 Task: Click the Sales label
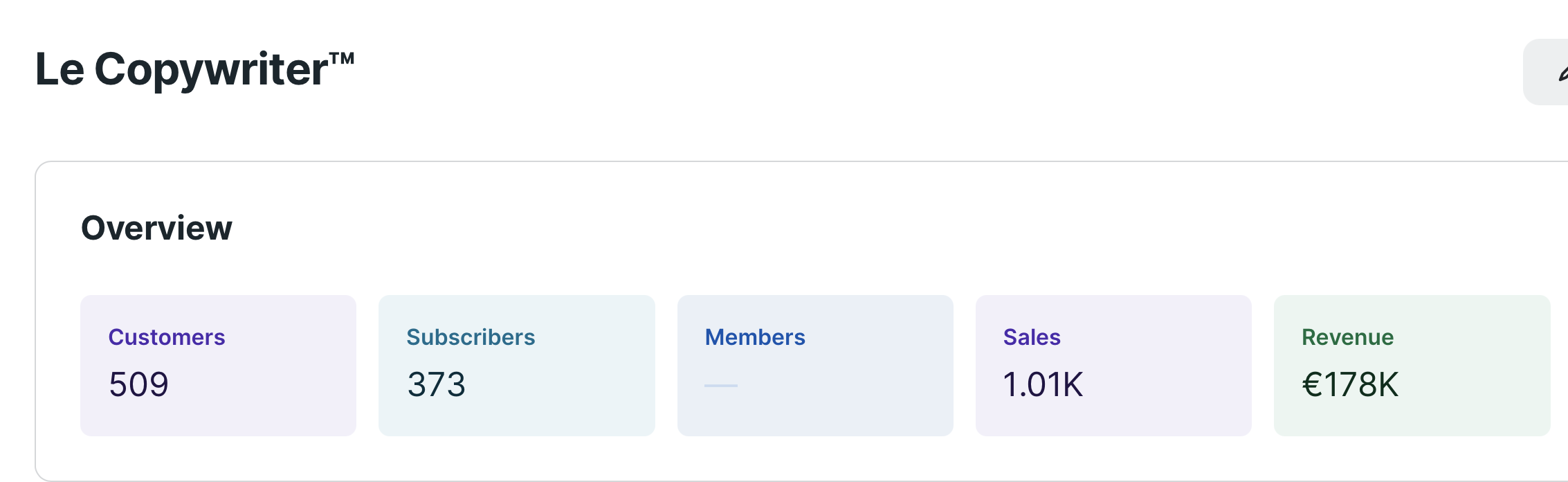pos(1032,337)
